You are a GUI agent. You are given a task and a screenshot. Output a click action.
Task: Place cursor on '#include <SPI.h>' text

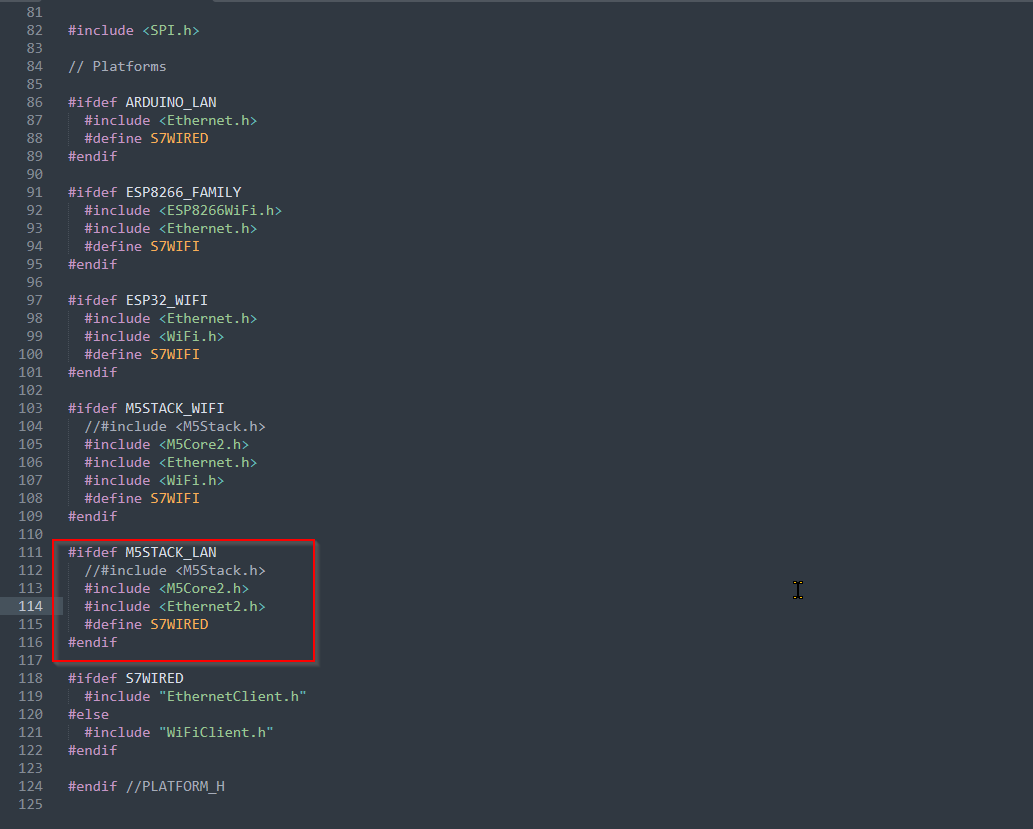pos(134,30)
